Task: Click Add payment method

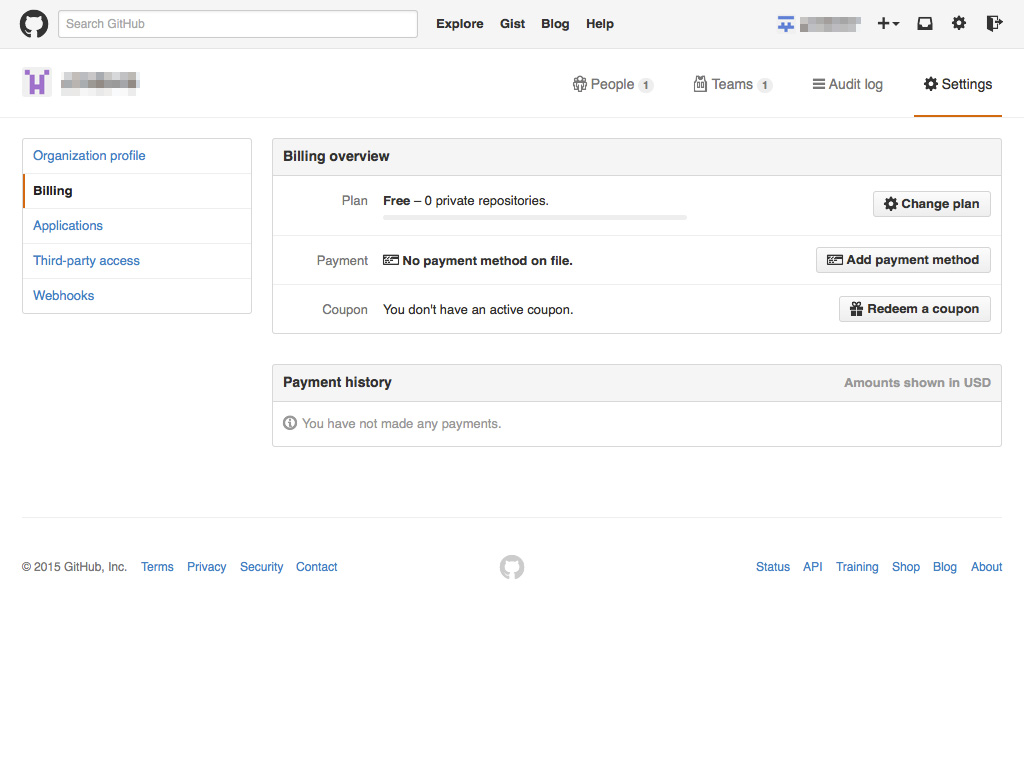Action: click(903, 259)
